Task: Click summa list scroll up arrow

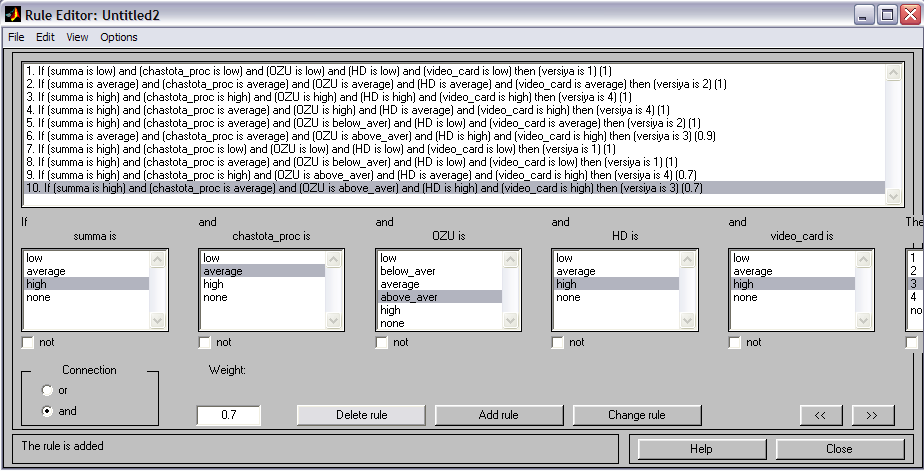Action: click(157, 259)
